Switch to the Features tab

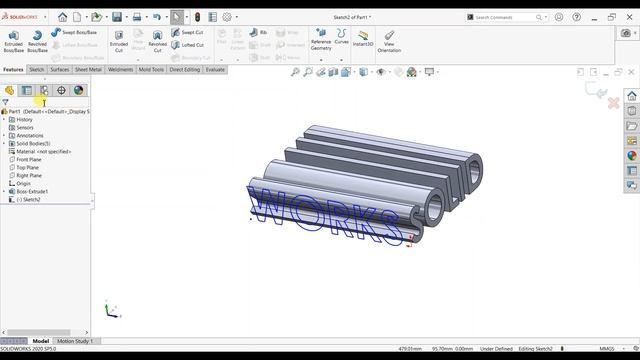point(13,69)
